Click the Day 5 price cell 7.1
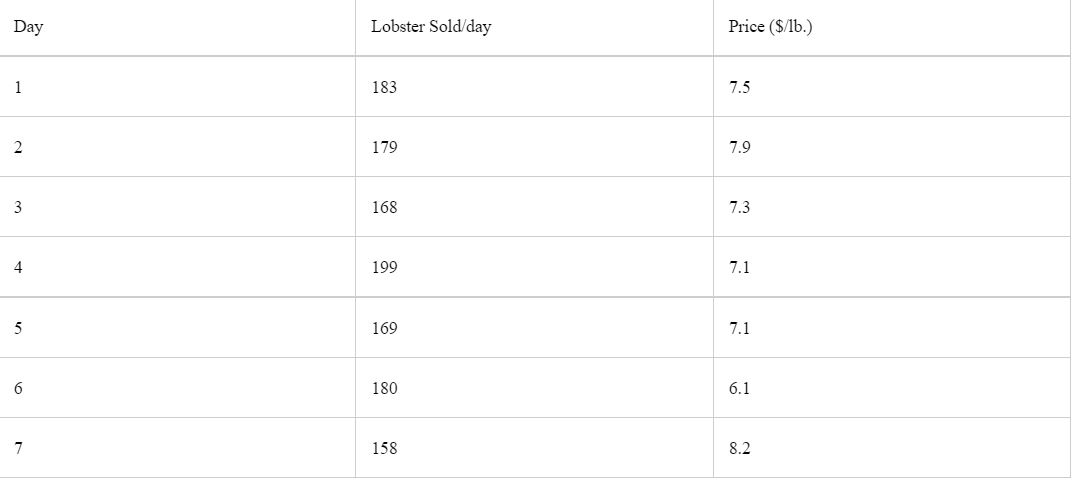The image size is (1080, 485). (x=892, y=327)
